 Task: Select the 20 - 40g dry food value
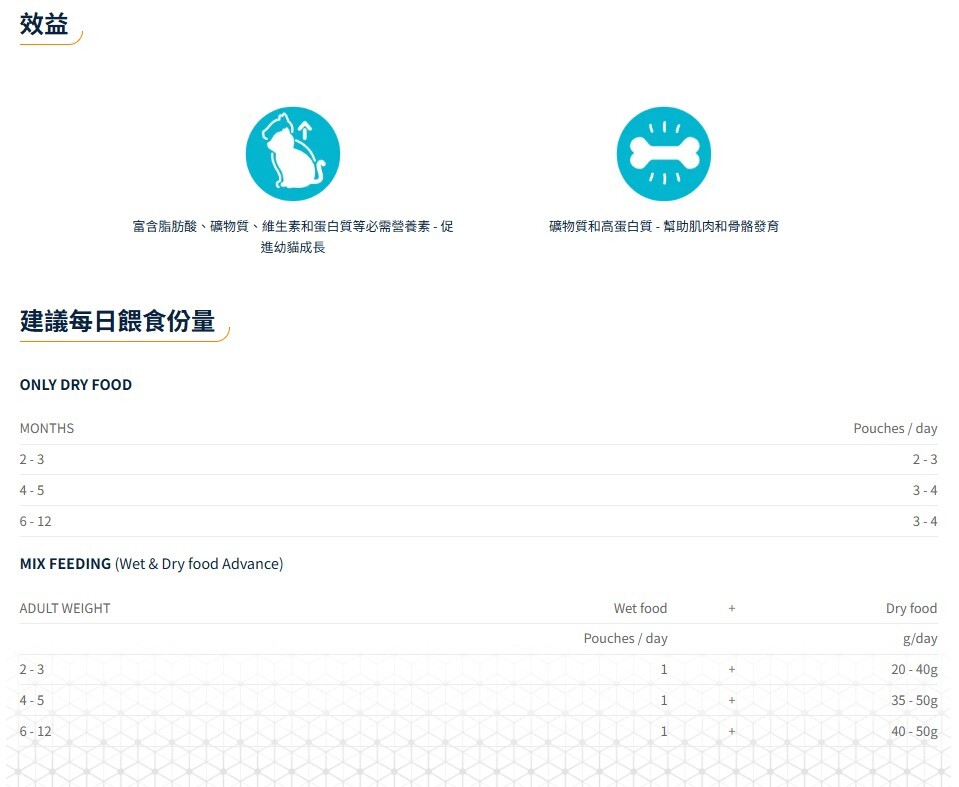914,669
